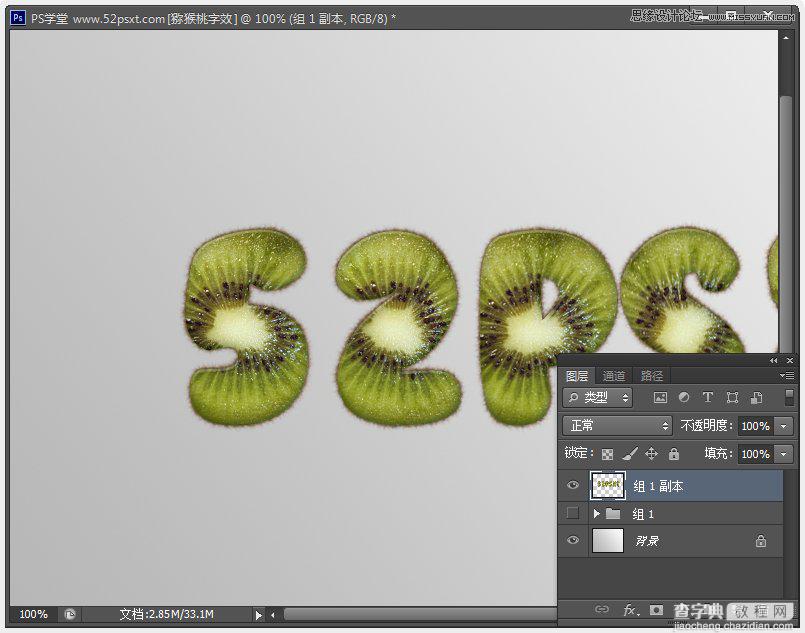Select the 组 1 group row name
Image resolution: width=805 pixels, height=633 pixels.
(x=643, y=514)
